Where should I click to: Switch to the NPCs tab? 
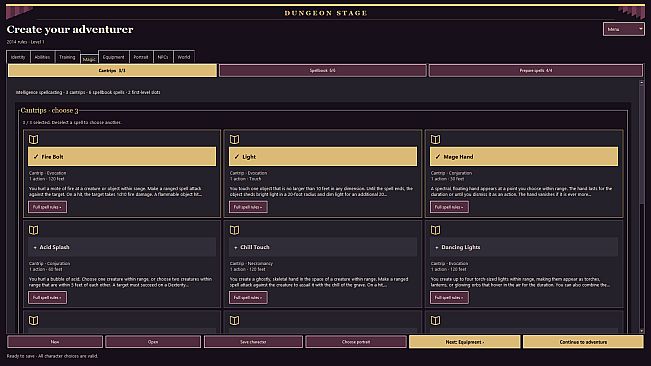pos(163,57)
